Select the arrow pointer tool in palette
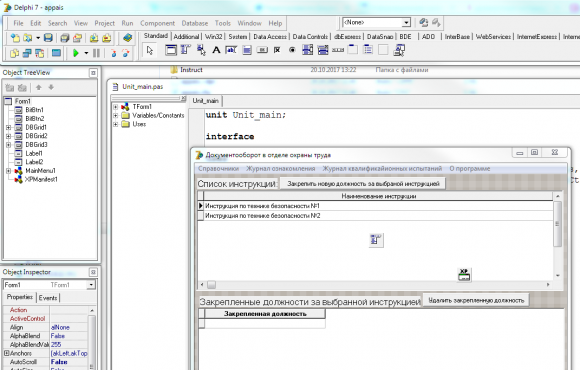The image size is (580, 370). click(x=150, y=50)
